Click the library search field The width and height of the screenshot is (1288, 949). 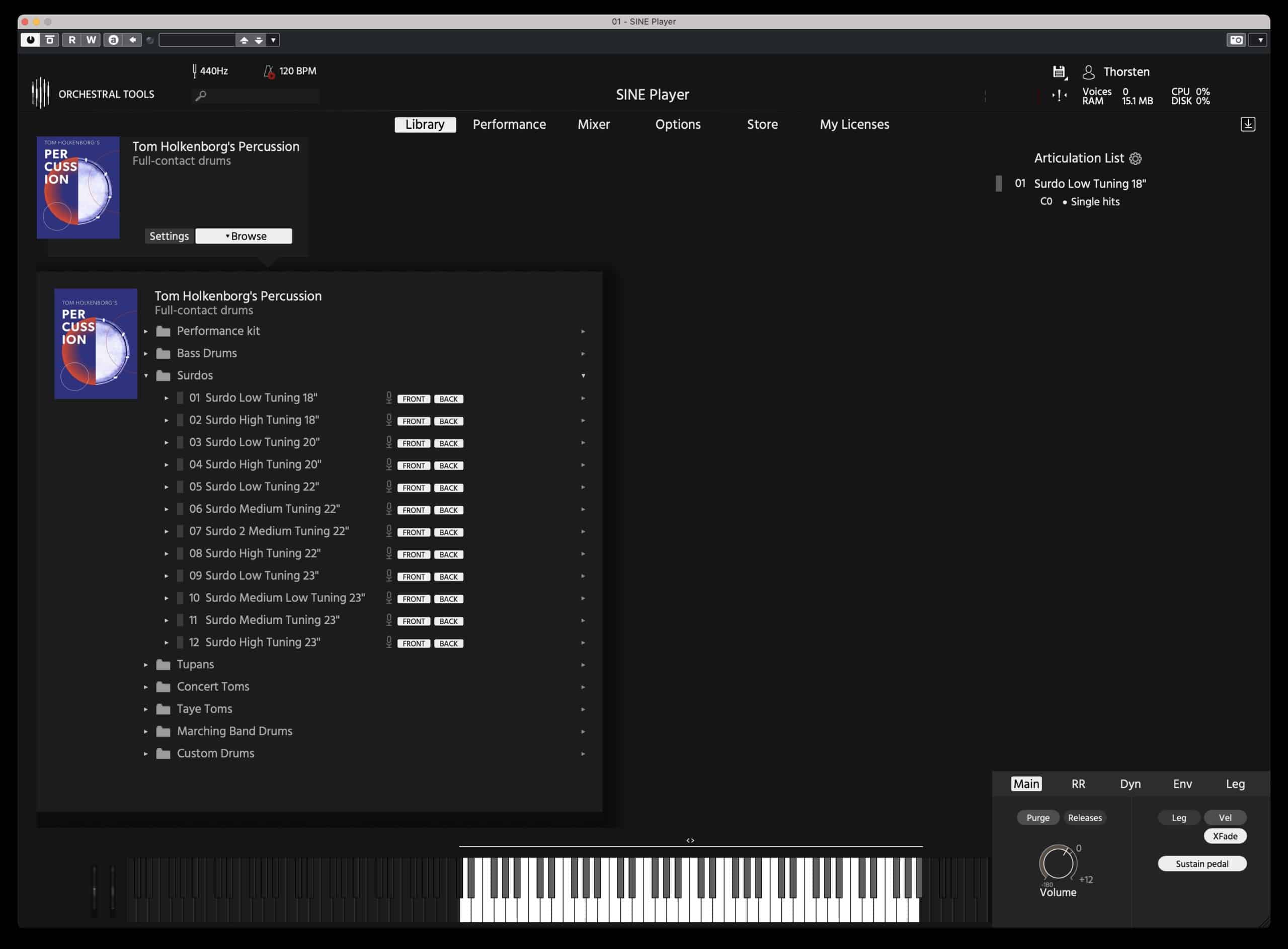click(256, 96)
